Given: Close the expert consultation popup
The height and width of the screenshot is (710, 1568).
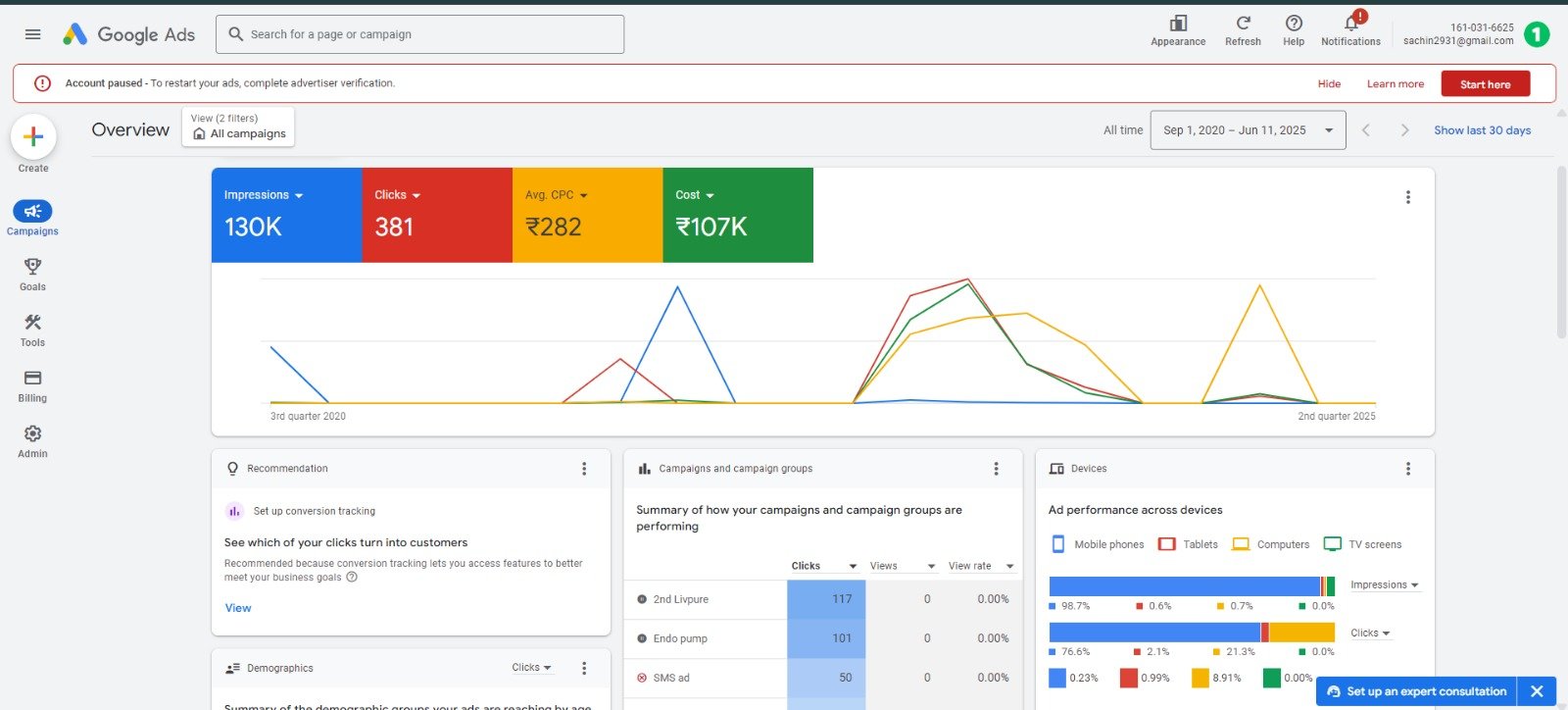Looking at the screenshot, I should click(x=1537, y=691).
